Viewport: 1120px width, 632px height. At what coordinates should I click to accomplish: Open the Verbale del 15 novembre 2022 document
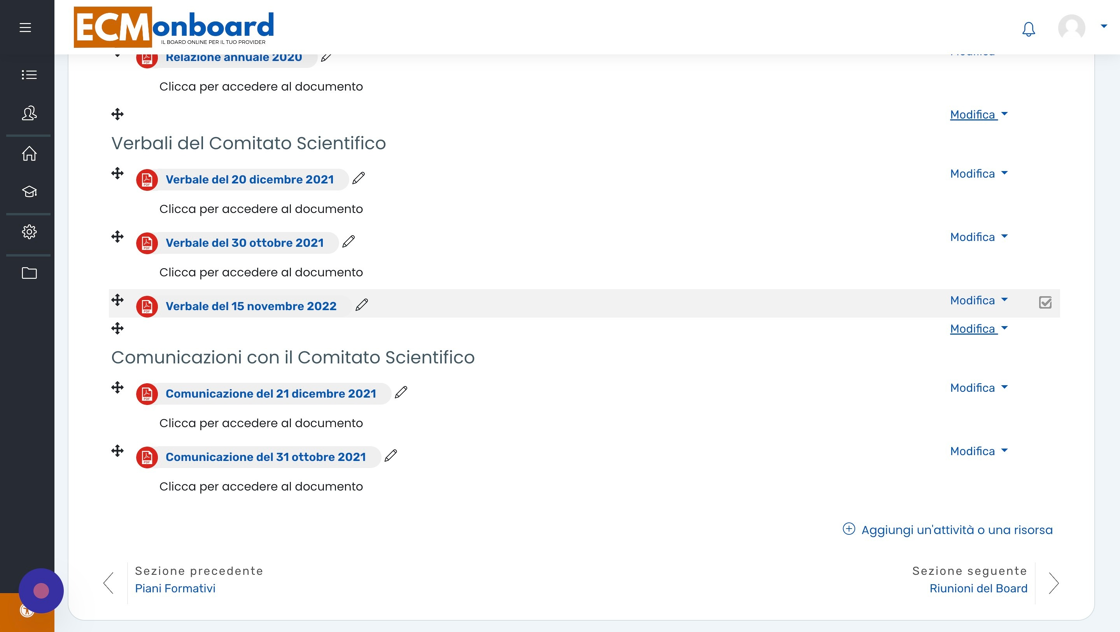click(x=251, y=306)
